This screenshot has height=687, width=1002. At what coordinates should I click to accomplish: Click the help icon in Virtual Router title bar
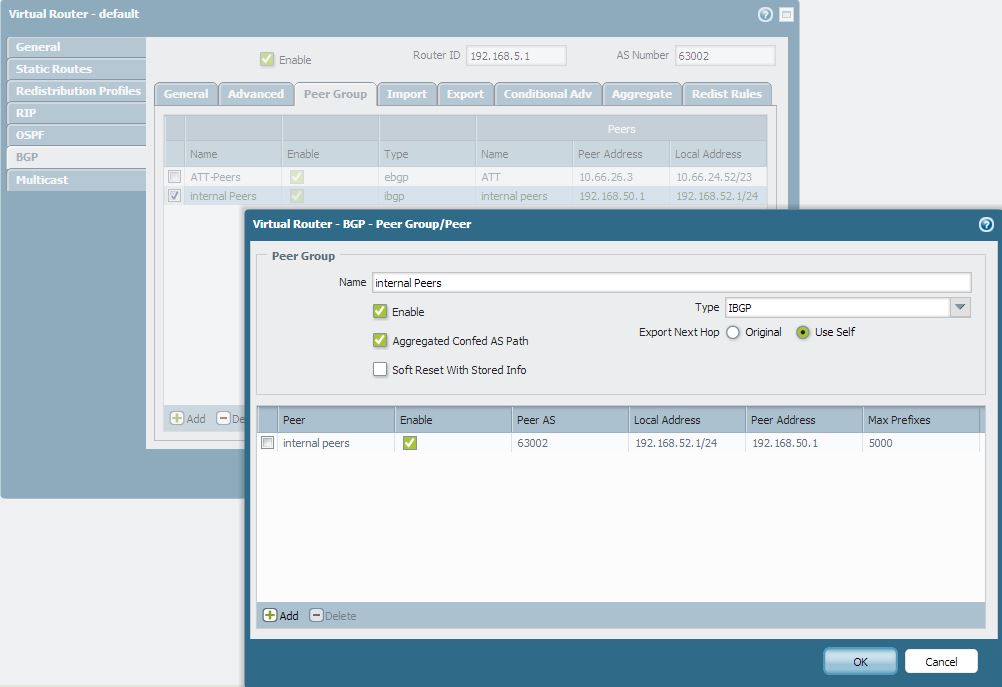coord(765,15)
